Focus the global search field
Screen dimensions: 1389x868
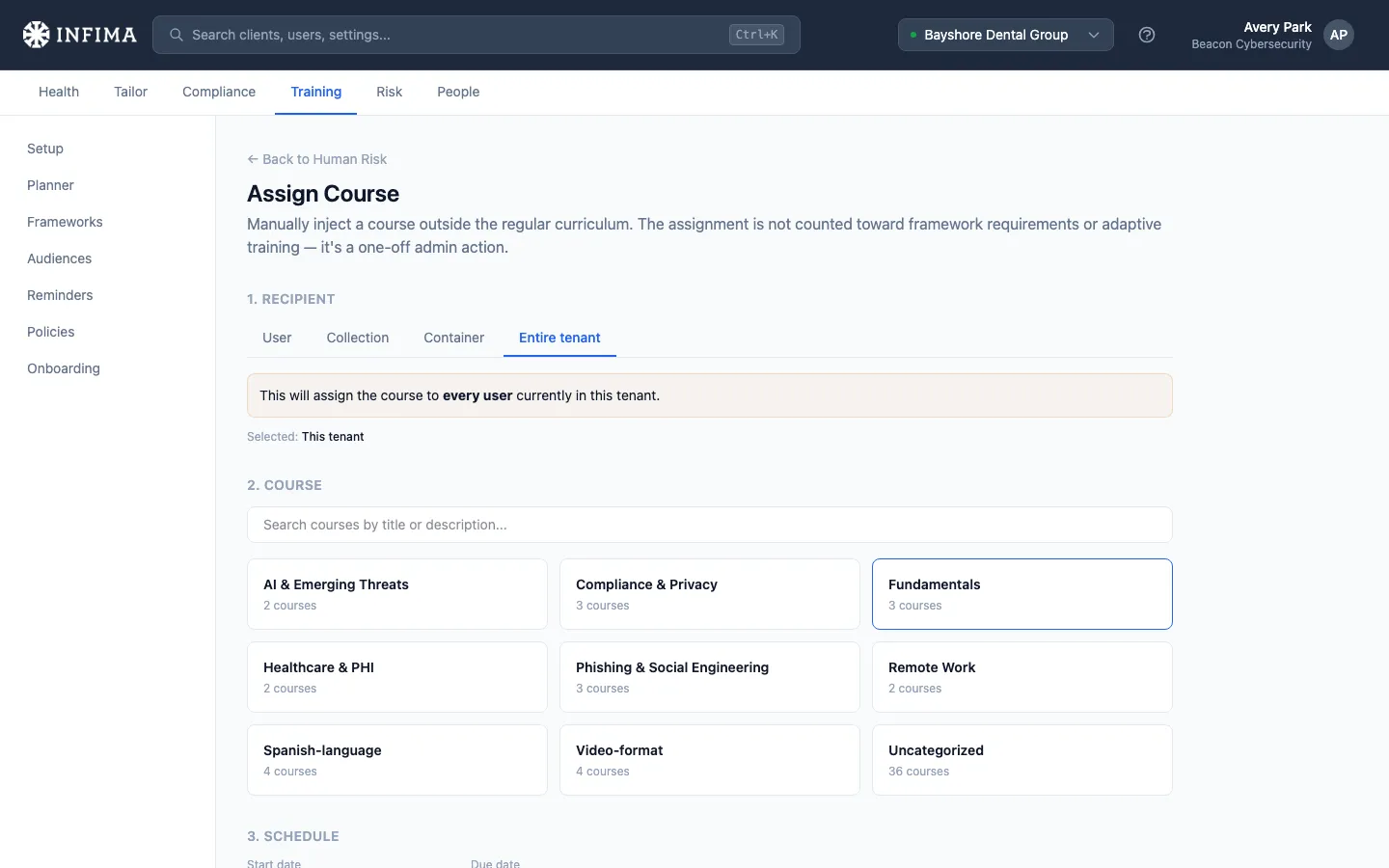pos(477,35)
